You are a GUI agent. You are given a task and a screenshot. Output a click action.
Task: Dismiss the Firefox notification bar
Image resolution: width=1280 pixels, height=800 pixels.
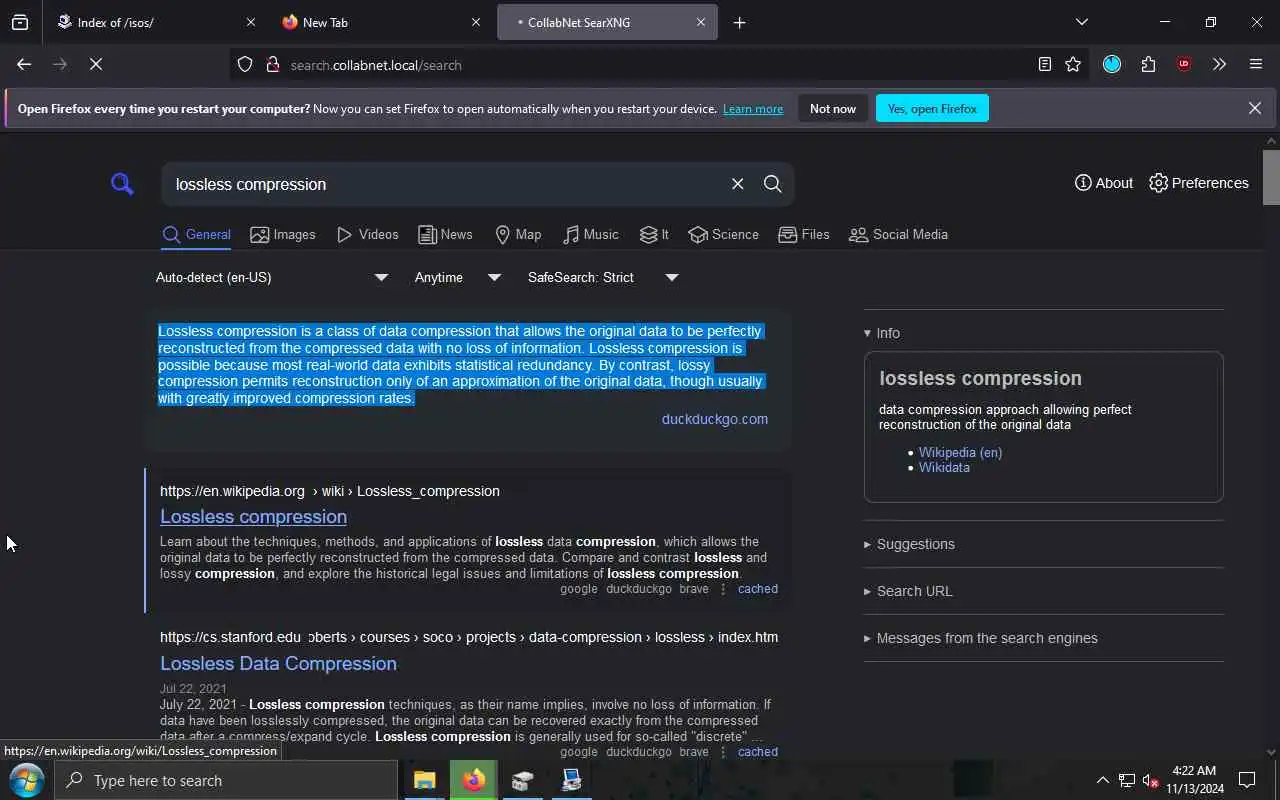click(1255, 108)
